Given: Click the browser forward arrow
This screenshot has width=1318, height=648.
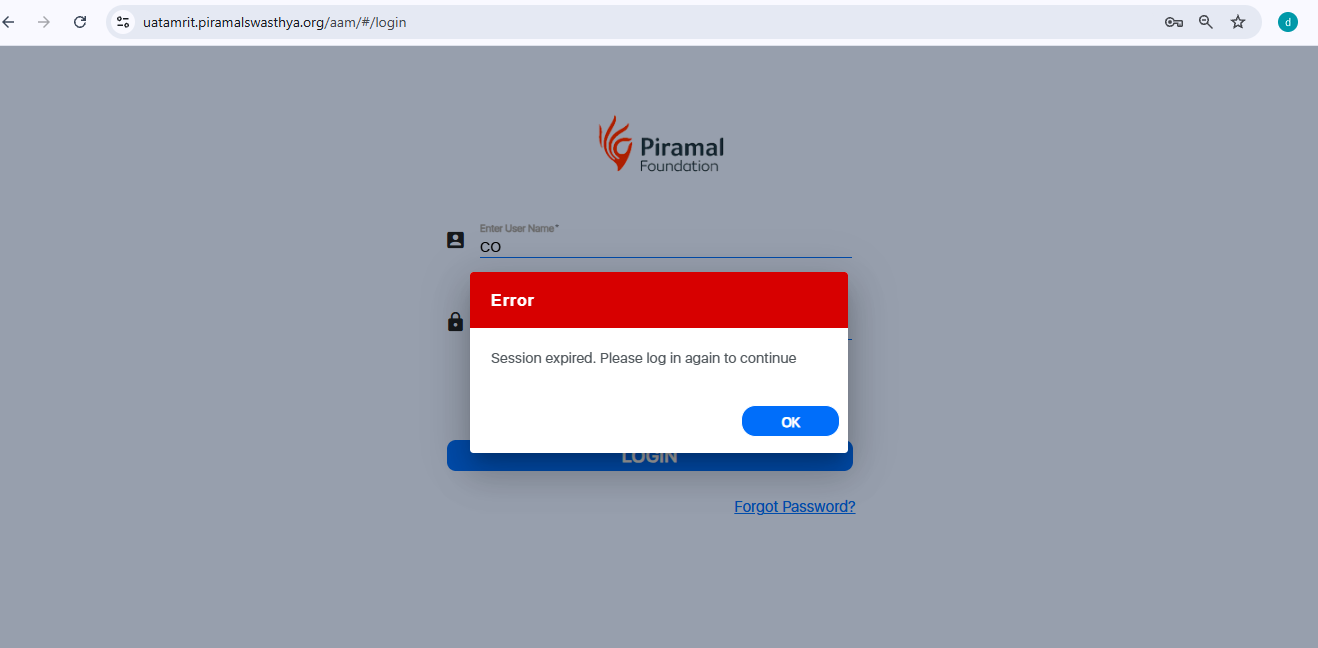Looking at the screenshot, I should pyautogui.click(x=43, y=22).
